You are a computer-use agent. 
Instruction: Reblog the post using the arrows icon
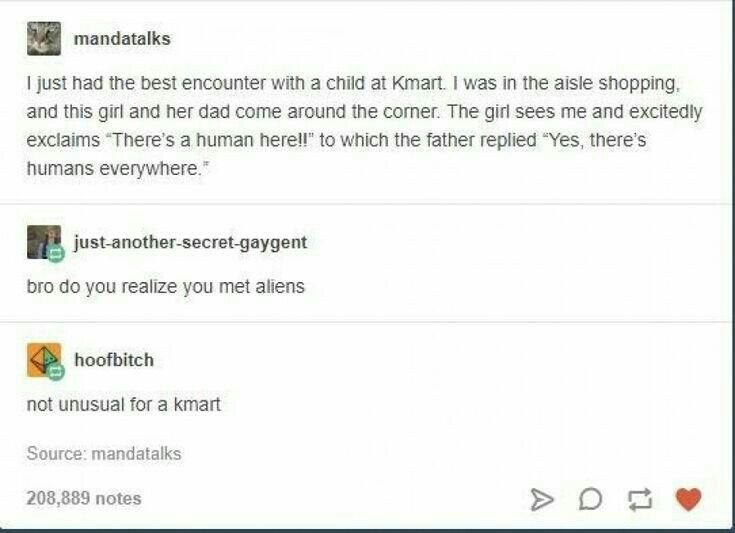click(640, 499)
